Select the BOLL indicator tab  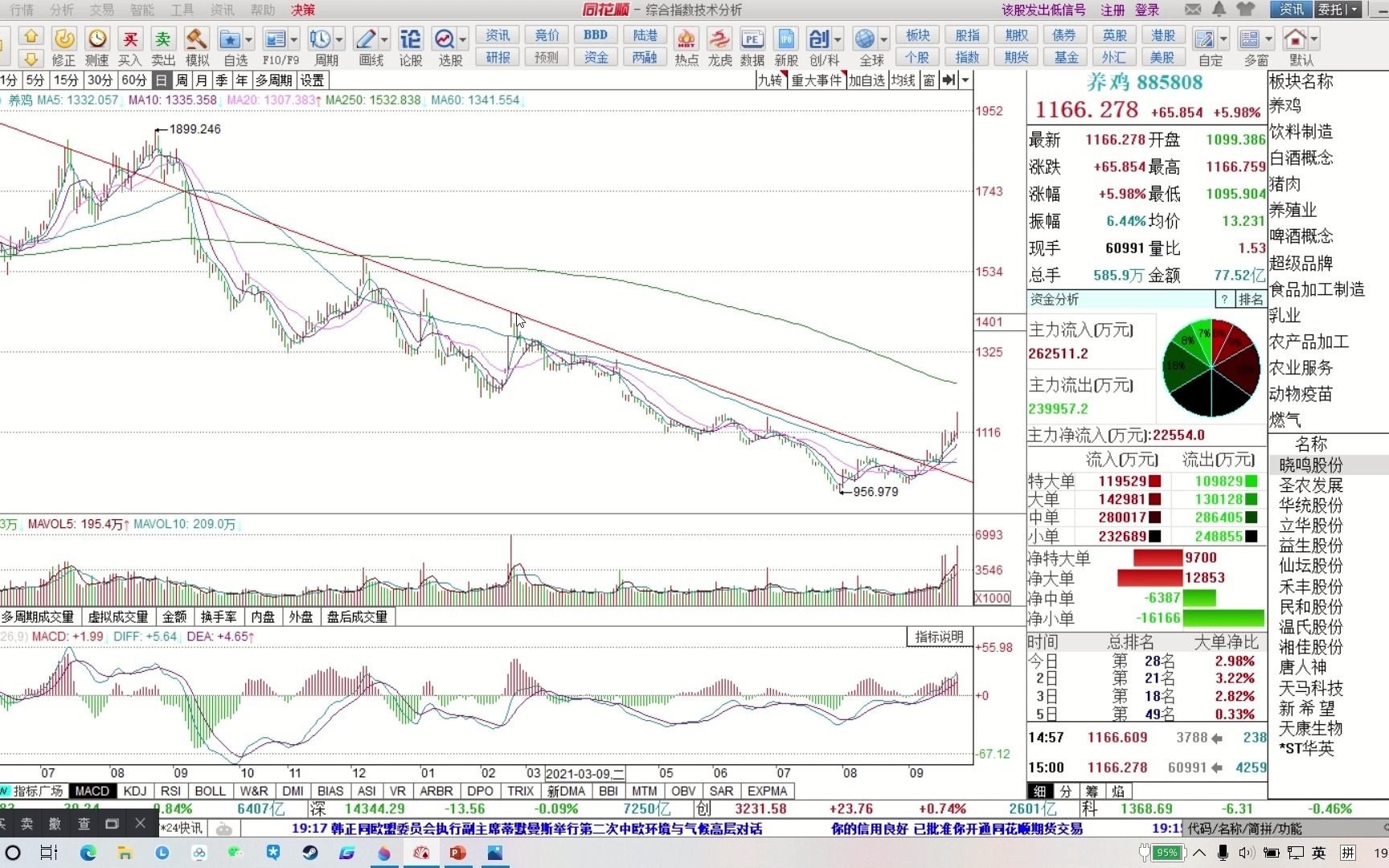click(211, 791)
